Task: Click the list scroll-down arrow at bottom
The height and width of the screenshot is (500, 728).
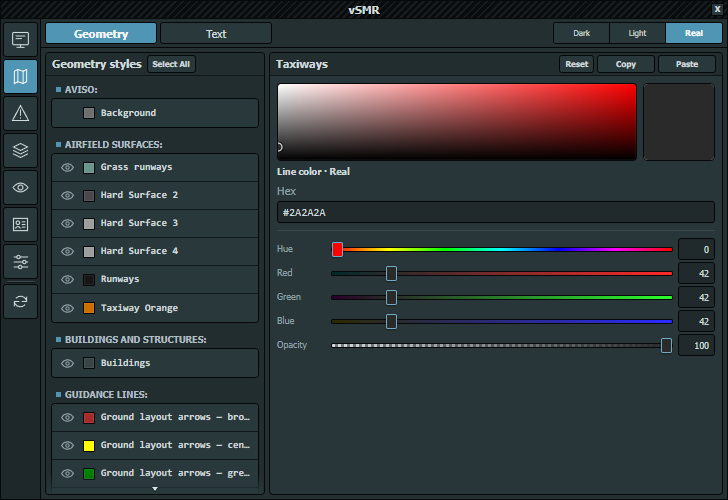Action: click(x=155, y=488)
